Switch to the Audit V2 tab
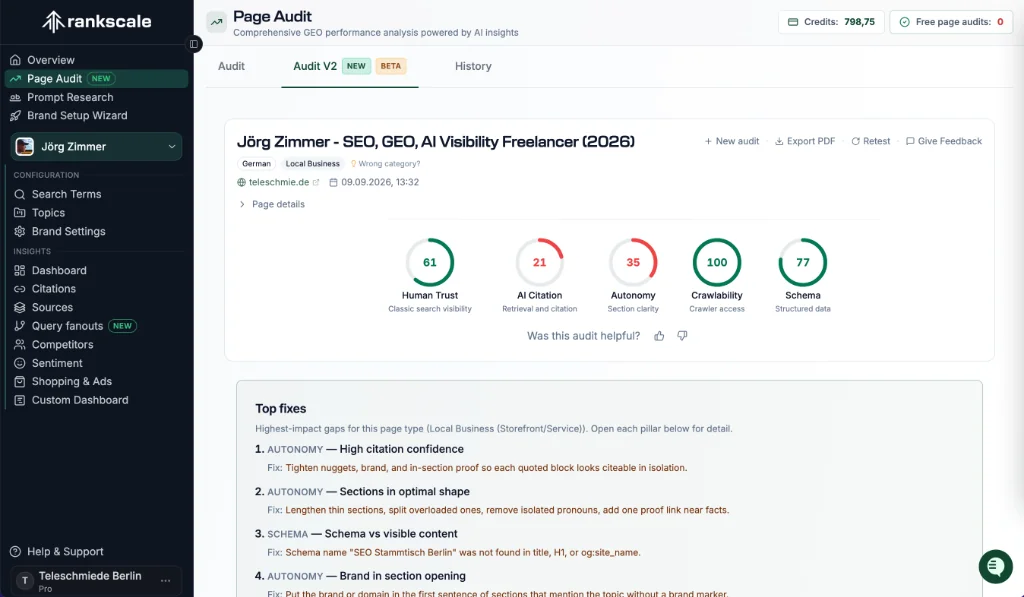The image size is (1024, 597). [x=349, y=66]
